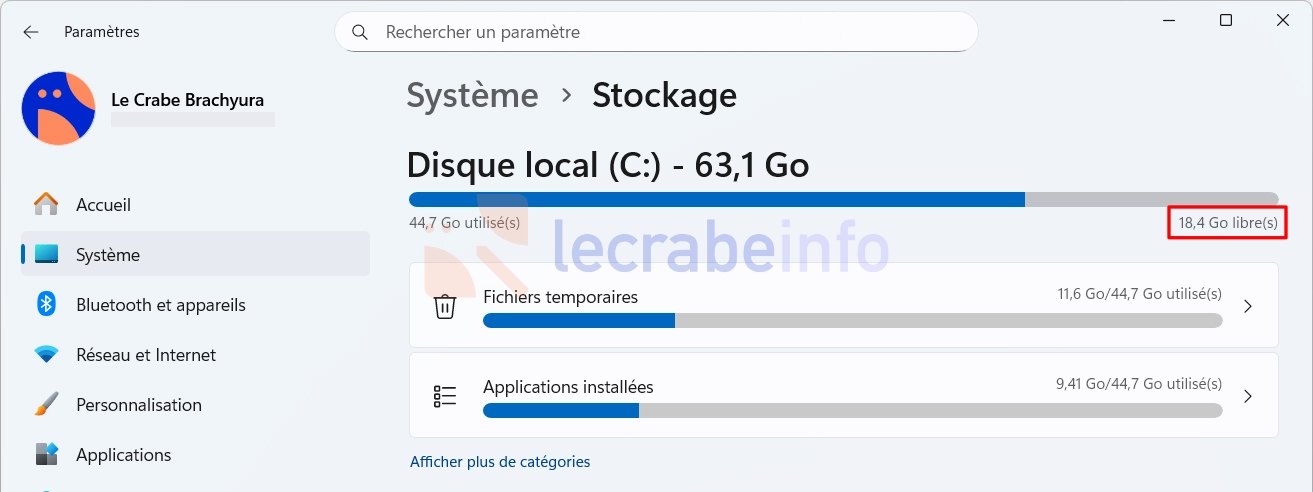The image size is (1313, 492).
Task: Expand Applications installées with its chevron
Action: tap(1247, 396)
